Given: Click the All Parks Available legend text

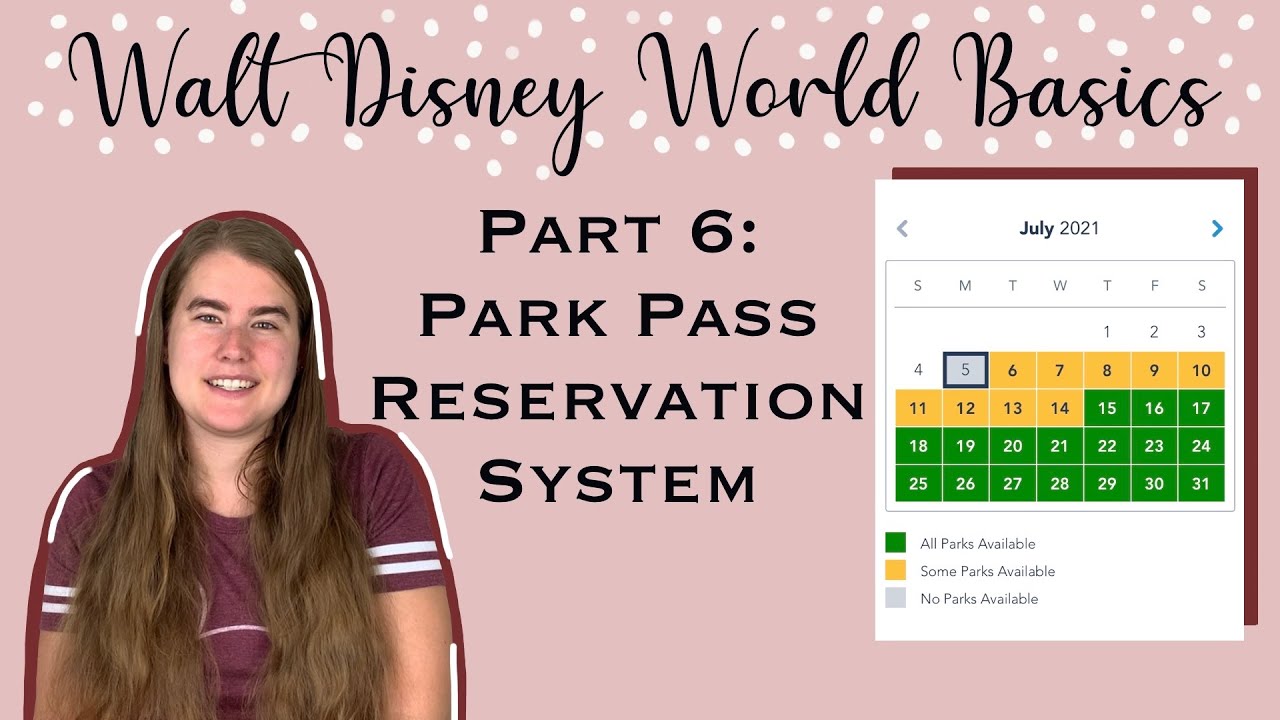Looking at the screenshot, I should pyautogui.click(x=978, y=544).
